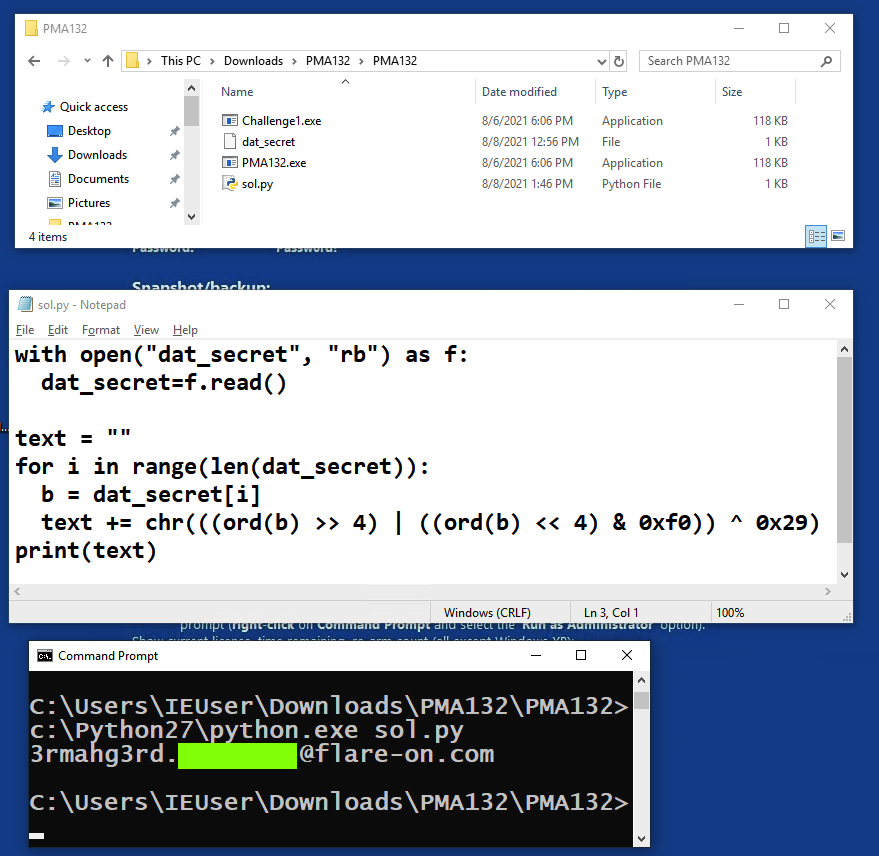Click the pin icon next to Pictures
879x856 pixels.
point(174,203)
